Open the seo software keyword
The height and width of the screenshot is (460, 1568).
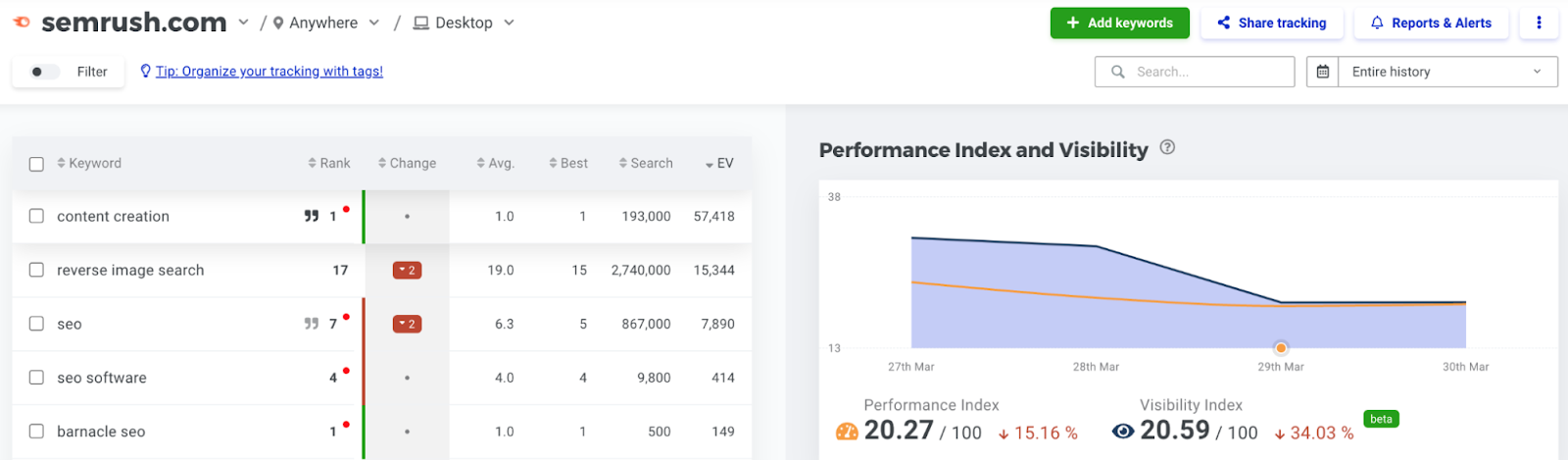[102, 378]
